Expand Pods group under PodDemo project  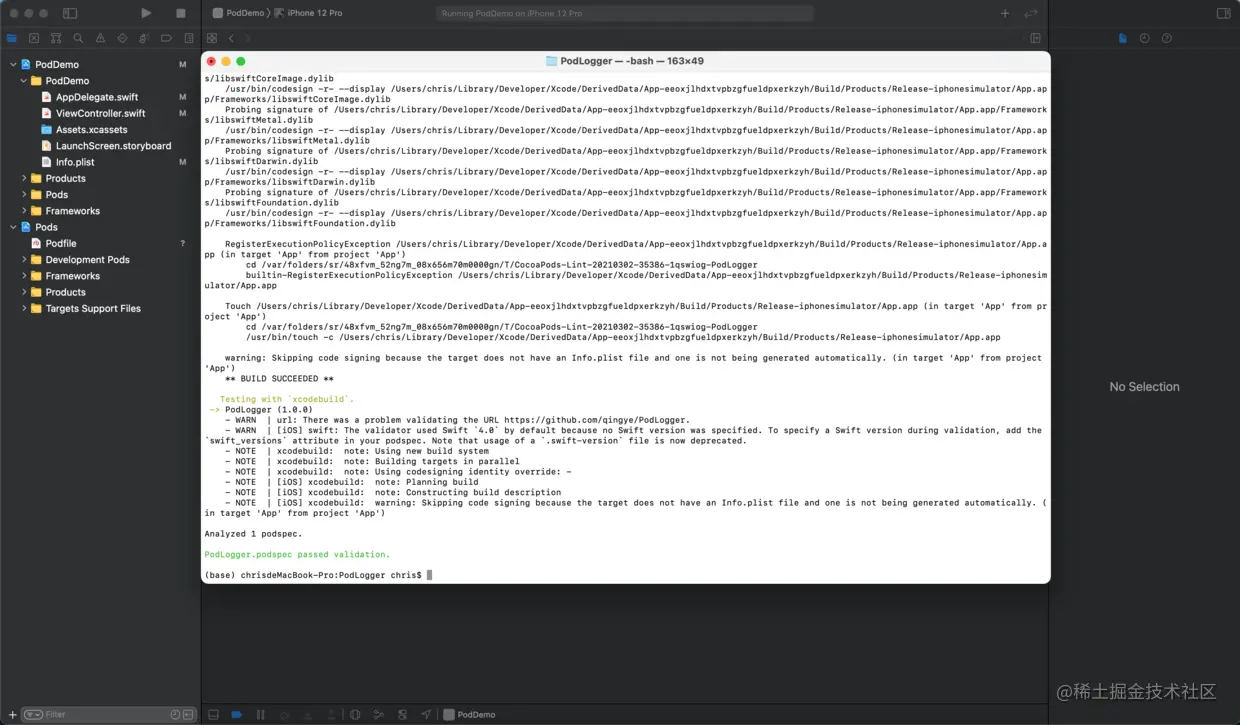click(x=24, y=195)
